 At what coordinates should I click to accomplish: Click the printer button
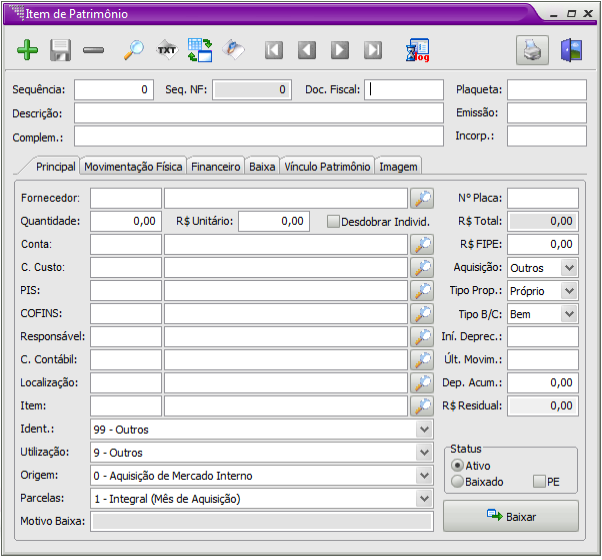pyautogui.click(x=532, y=50)
